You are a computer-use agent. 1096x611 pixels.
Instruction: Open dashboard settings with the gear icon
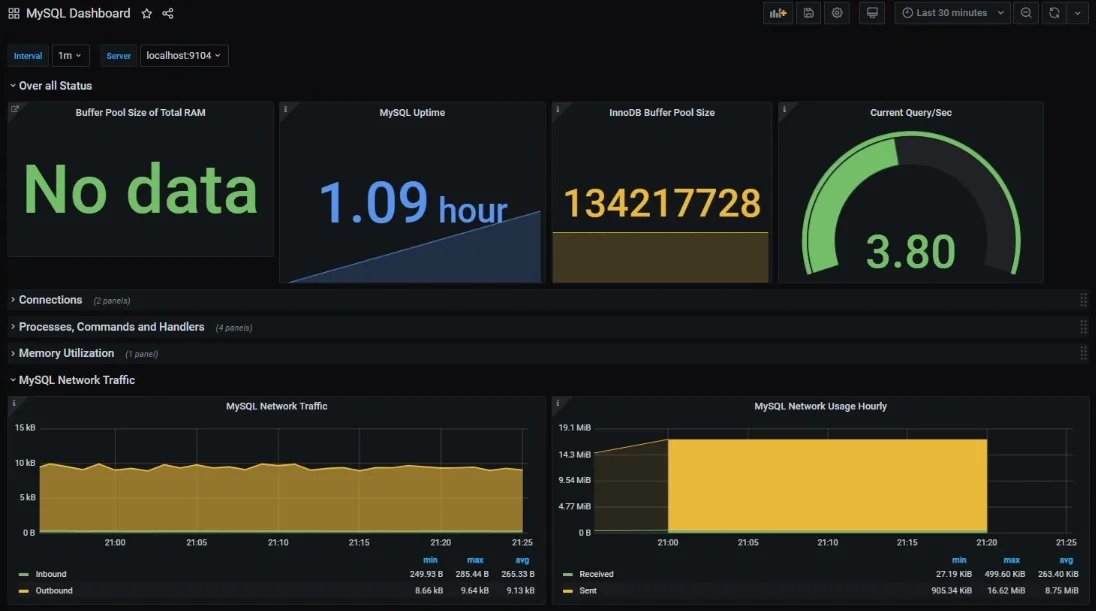(837, 13)
